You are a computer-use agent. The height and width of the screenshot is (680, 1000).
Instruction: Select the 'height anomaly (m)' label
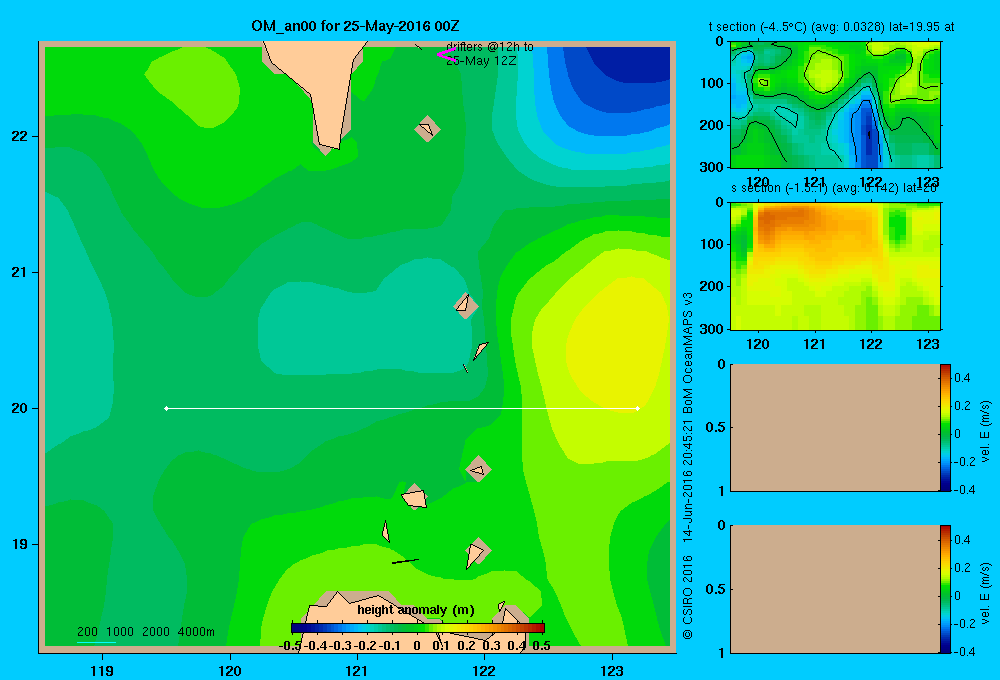(x=416, y=610)
